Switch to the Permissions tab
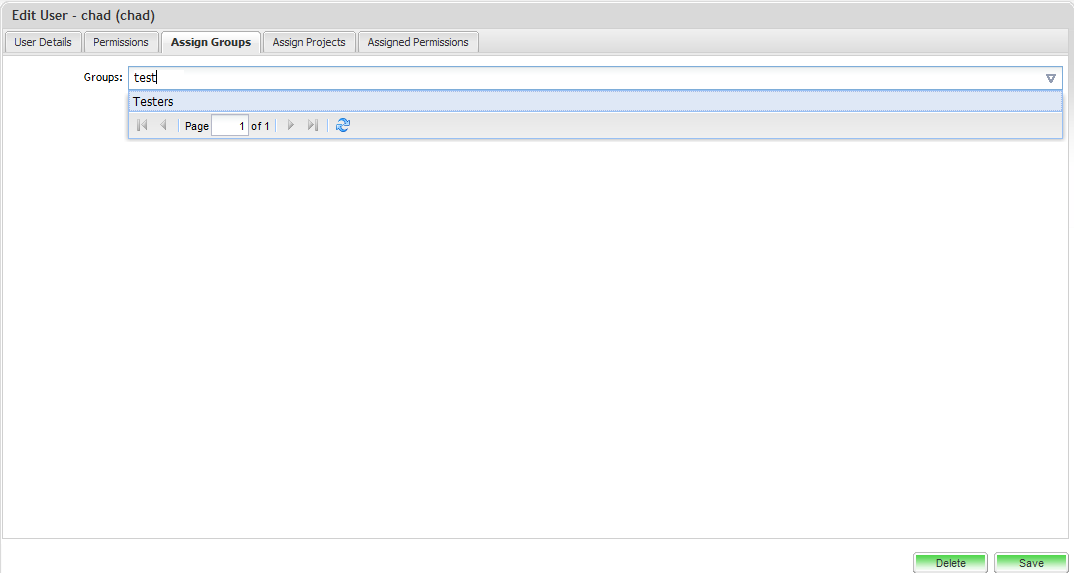Screen dimensions: 1074x573 pyautogui.click(x=121, y=42)
